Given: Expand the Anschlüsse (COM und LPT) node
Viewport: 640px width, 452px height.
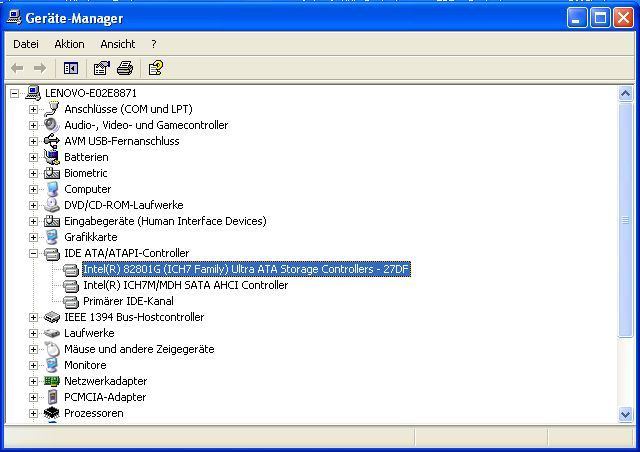Looking at the screenshot, I should [33, 109].
